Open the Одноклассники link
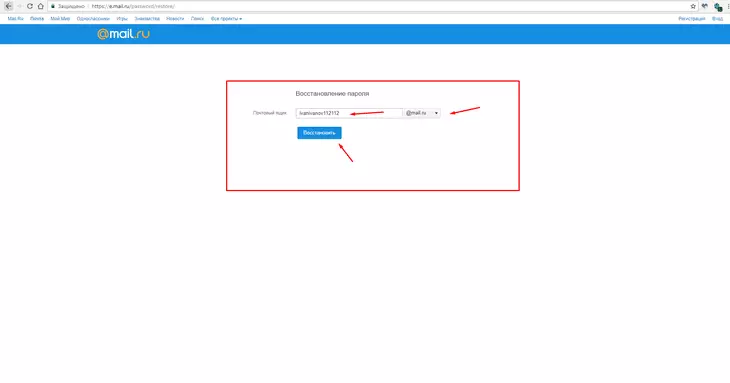The height and width of the screenshot is (383, 730). pyautogui.click(x=93, y=19)
